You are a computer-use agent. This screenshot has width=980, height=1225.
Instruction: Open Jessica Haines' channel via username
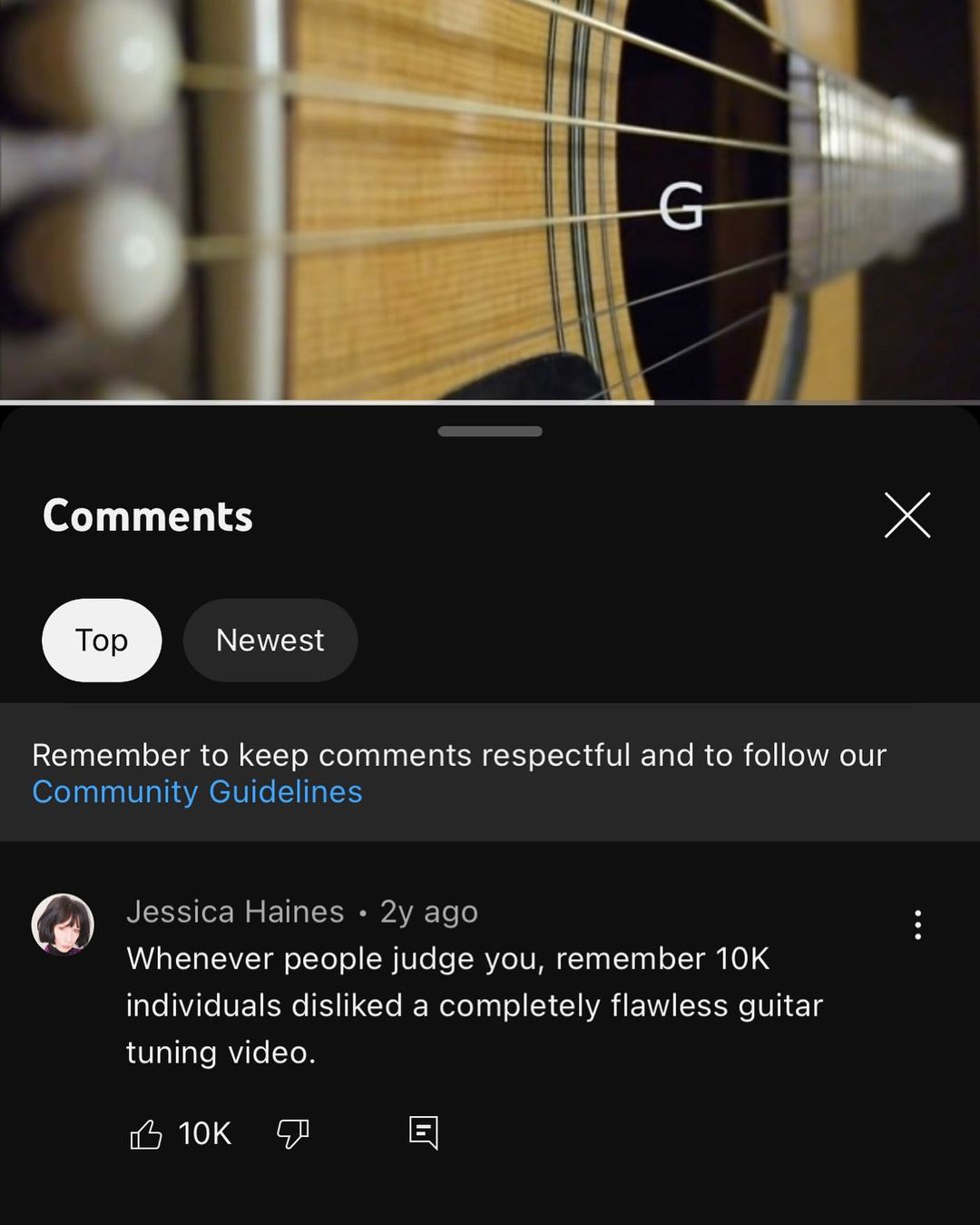coord(235,912)
